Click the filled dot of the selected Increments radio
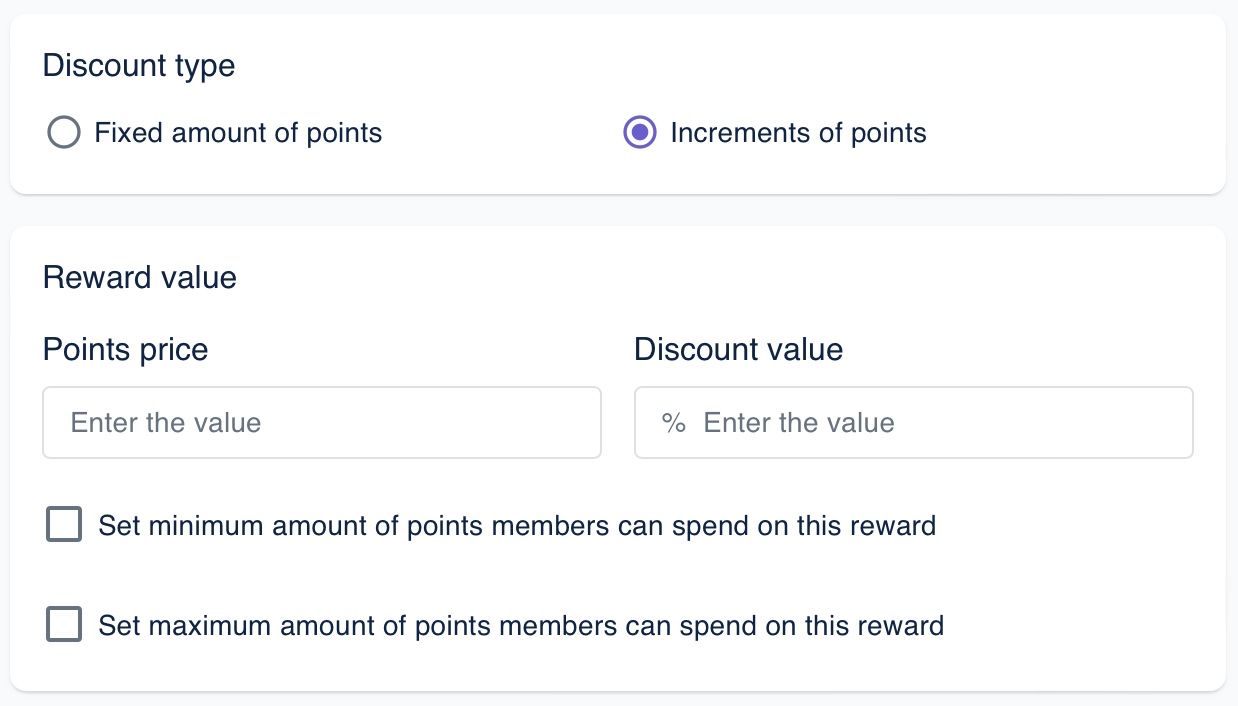 [640, 133]
